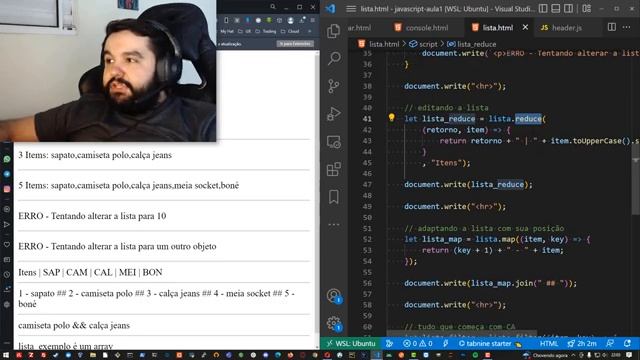Open the Windows notification center icon
The height and width of the screenshot is (360, 640).
point(629,356)
